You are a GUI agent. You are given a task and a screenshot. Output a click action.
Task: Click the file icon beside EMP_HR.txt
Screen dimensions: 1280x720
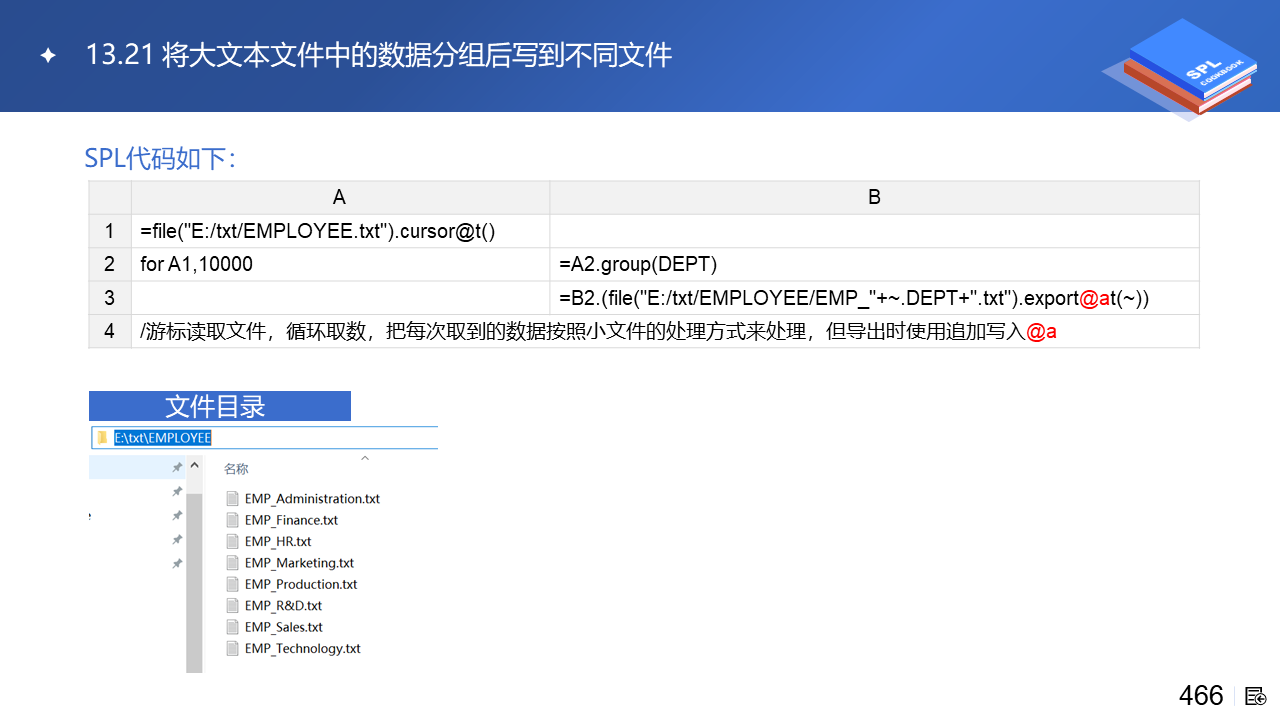coord(233,541)
